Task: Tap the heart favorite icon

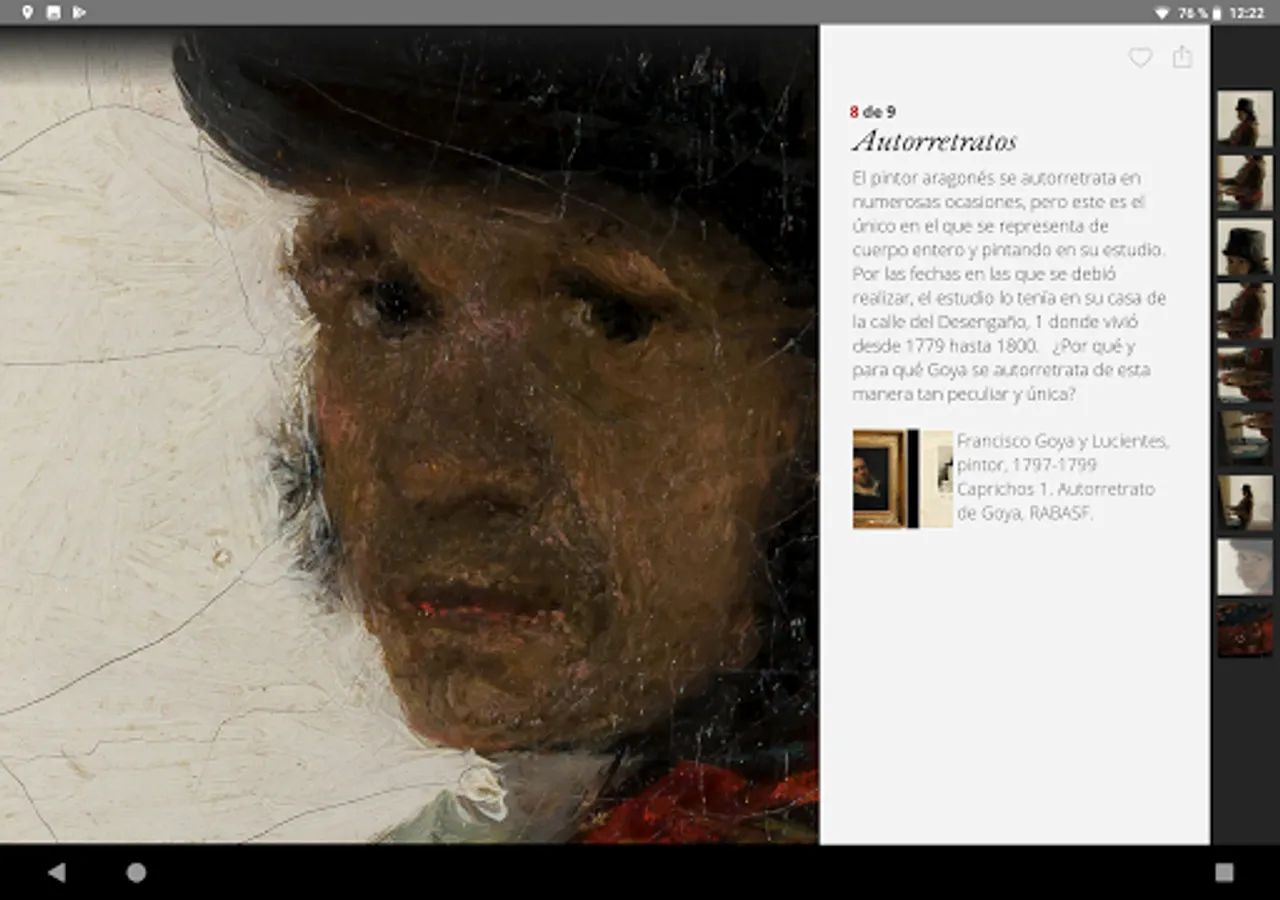Action: (x=1140, y=58)
